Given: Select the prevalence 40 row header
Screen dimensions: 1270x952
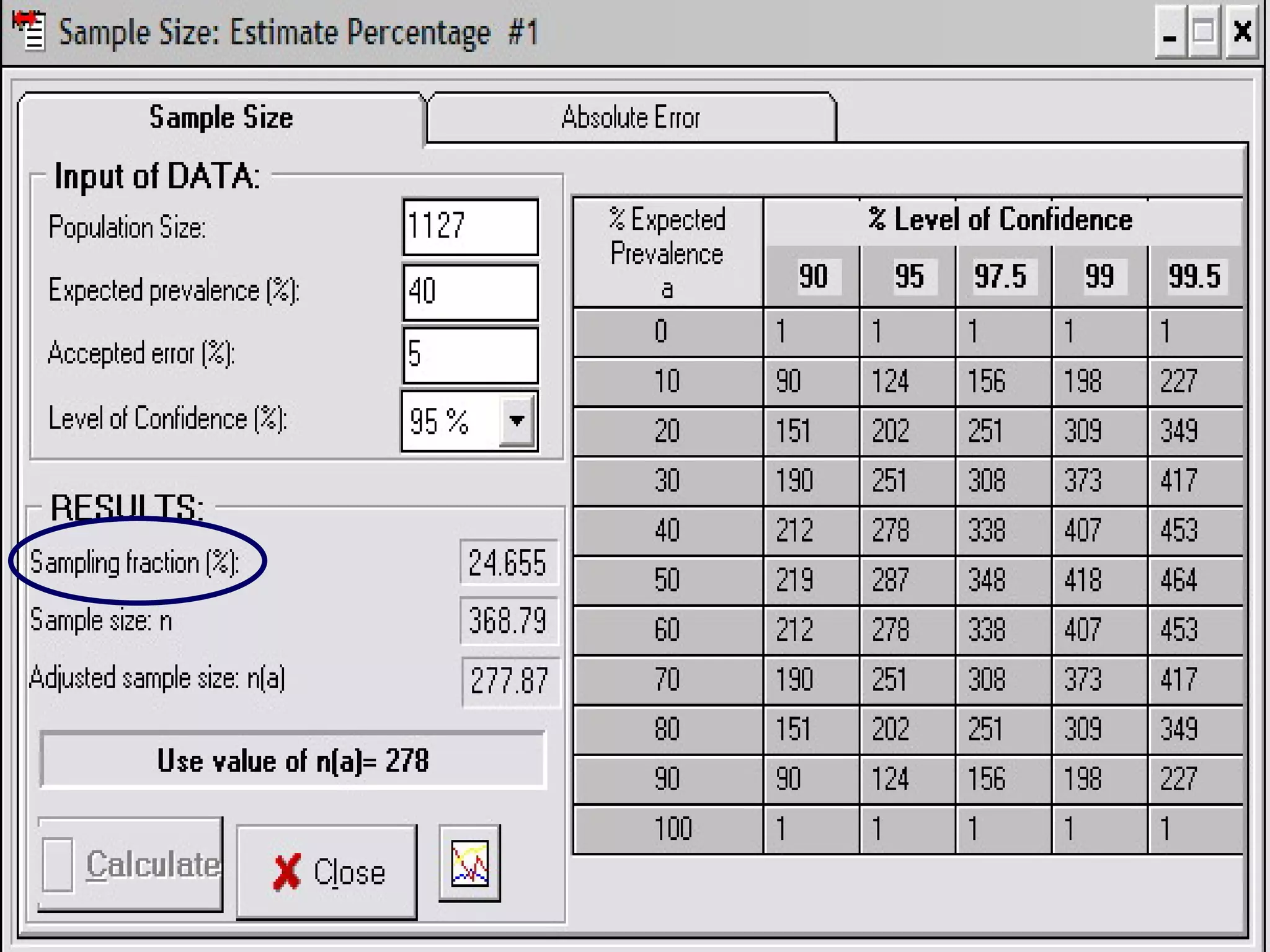Looking at the screenshot, I should 667,531.
